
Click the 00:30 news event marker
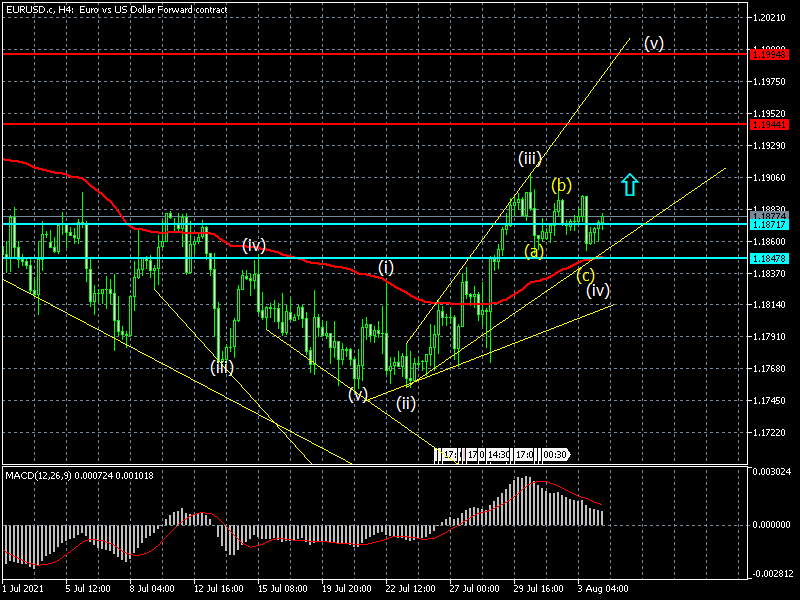pos(555,455)
